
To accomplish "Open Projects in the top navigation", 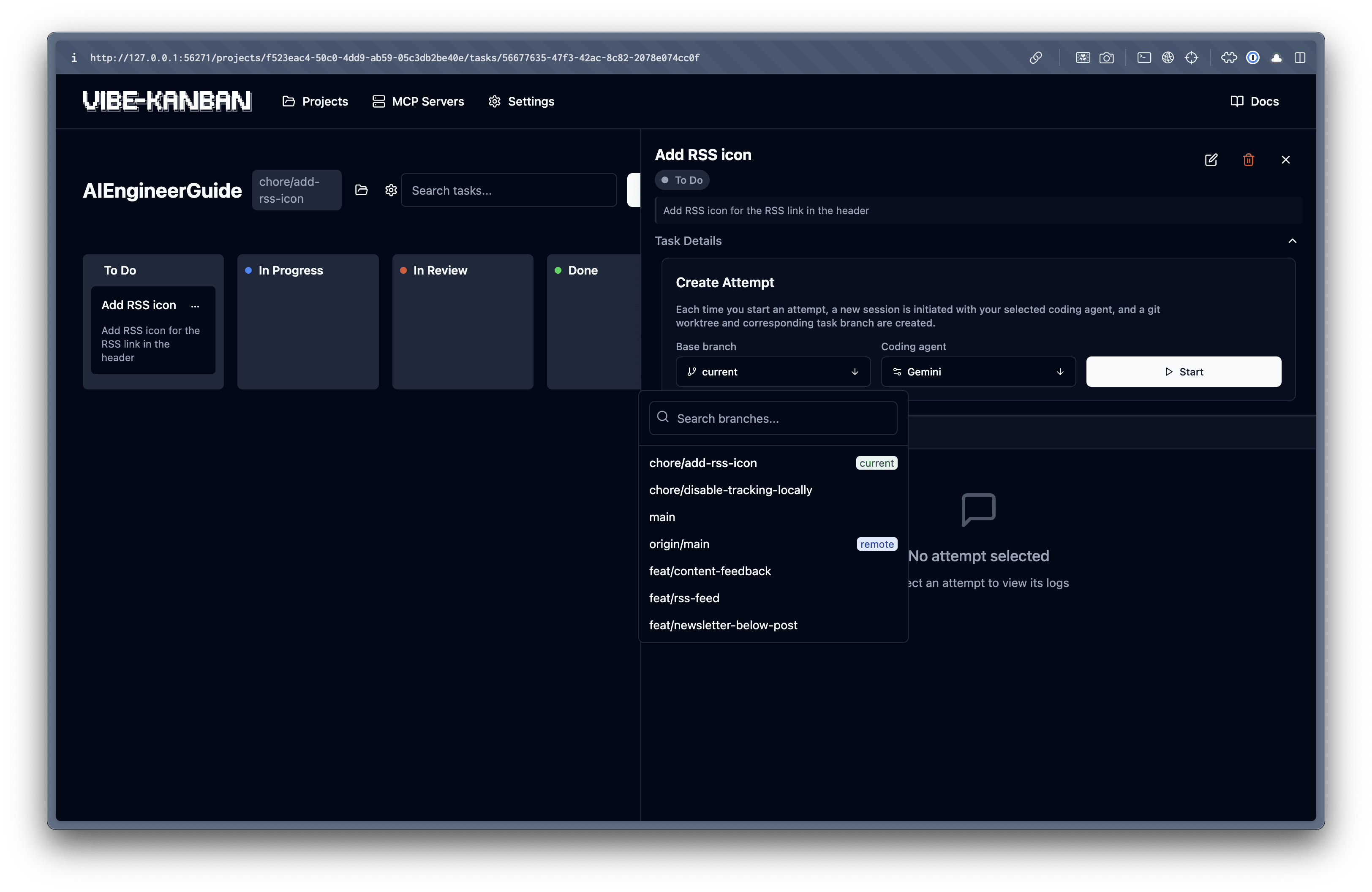I will point(315,101).
